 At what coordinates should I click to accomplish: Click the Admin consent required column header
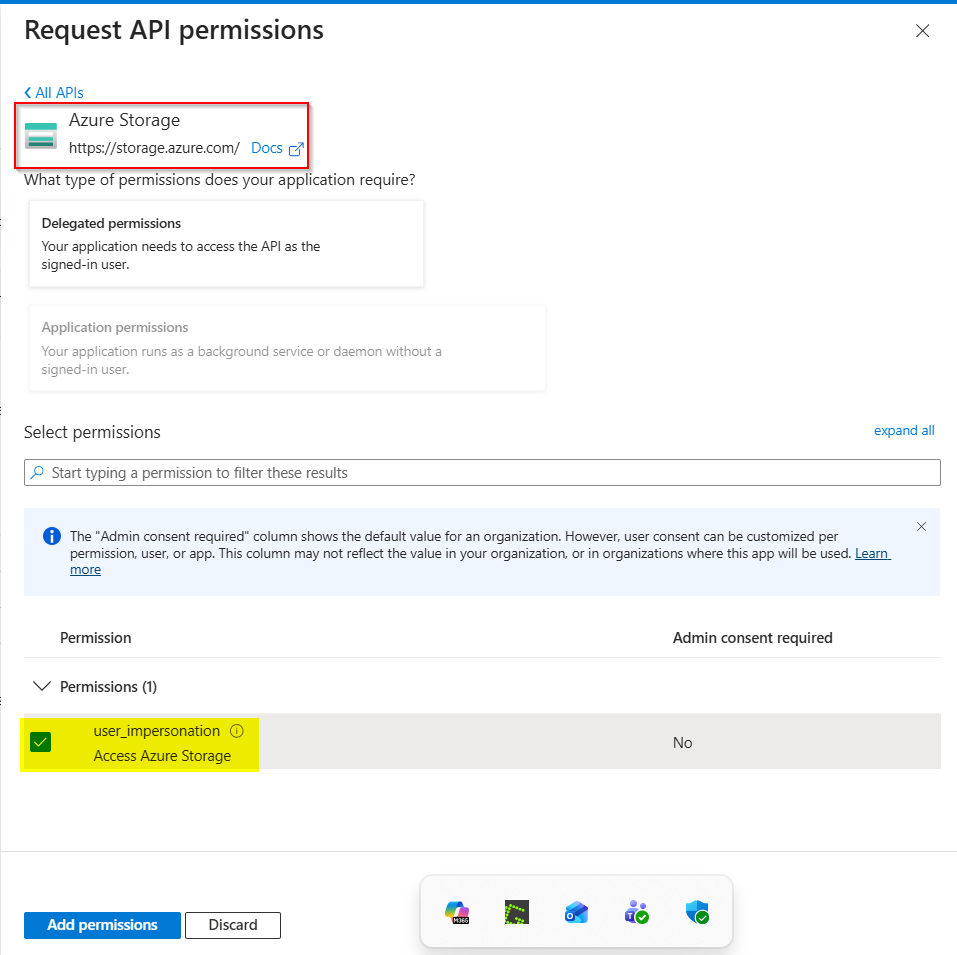tap(753, 638)
